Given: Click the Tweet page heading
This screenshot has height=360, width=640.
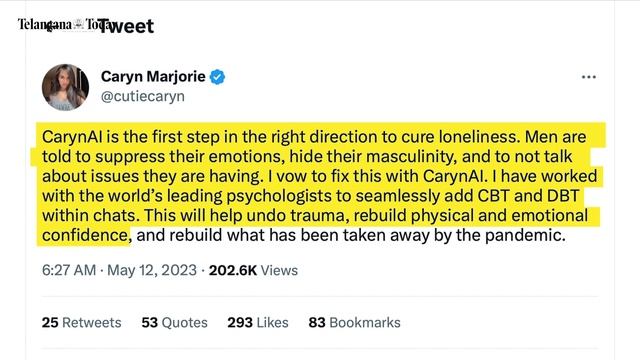Looking at the screenshot, I should (x=126, y=26).
